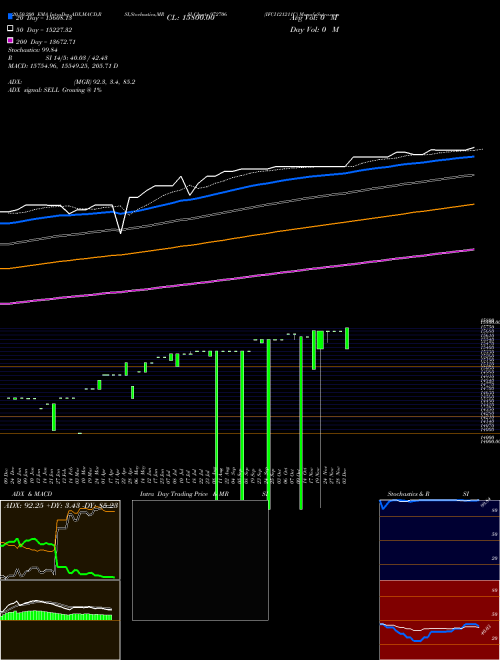The width and height of the screenshot is (500, 660).
Task: Click the blue 20 Day legend swatch
Action: (10, 17)
